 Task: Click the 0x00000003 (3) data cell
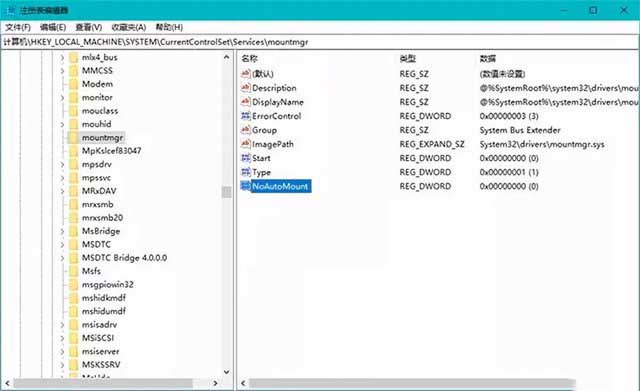click(x=509, y=116)
